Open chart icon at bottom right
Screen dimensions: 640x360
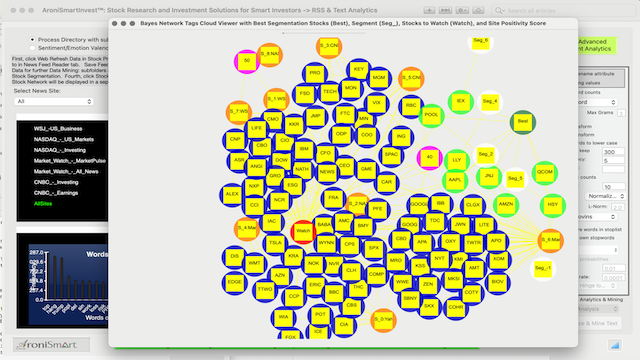pyautogui.click(x=615, y=345)
